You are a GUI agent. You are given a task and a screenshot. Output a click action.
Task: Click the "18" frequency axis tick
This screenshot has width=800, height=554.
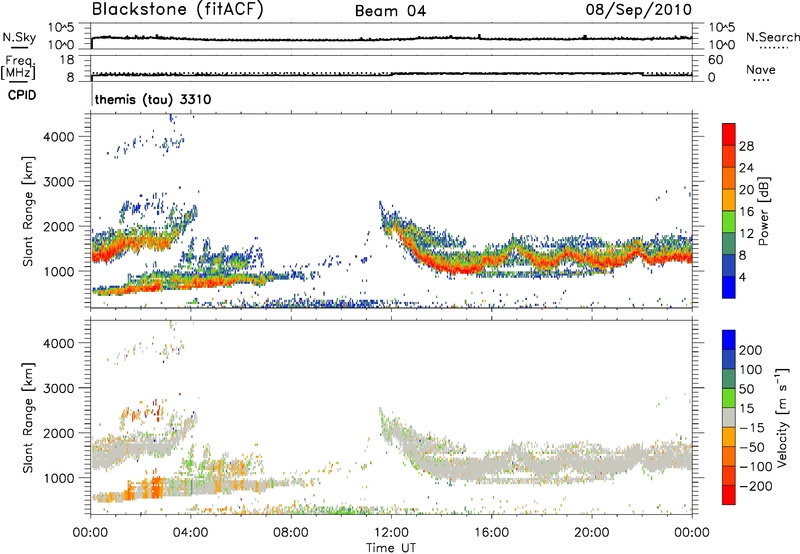[67, 60]
